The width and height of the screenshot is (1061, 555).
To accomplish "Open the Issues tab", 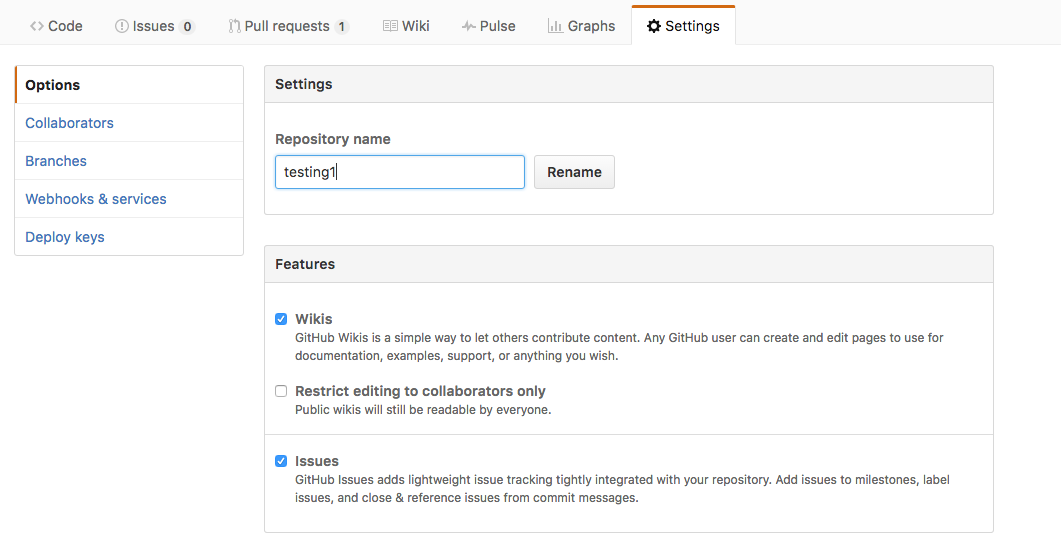I will [x=155, y=26].
